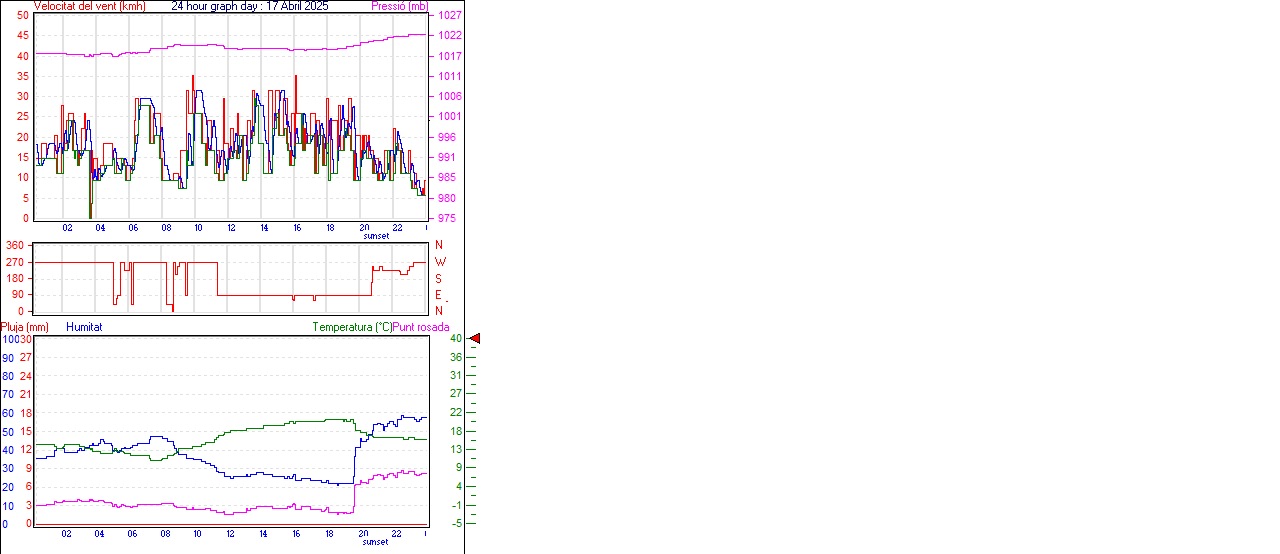The image size is (1280, 554).
Task: Click hour 22 label under temperature chart
Action: point(397,534)
